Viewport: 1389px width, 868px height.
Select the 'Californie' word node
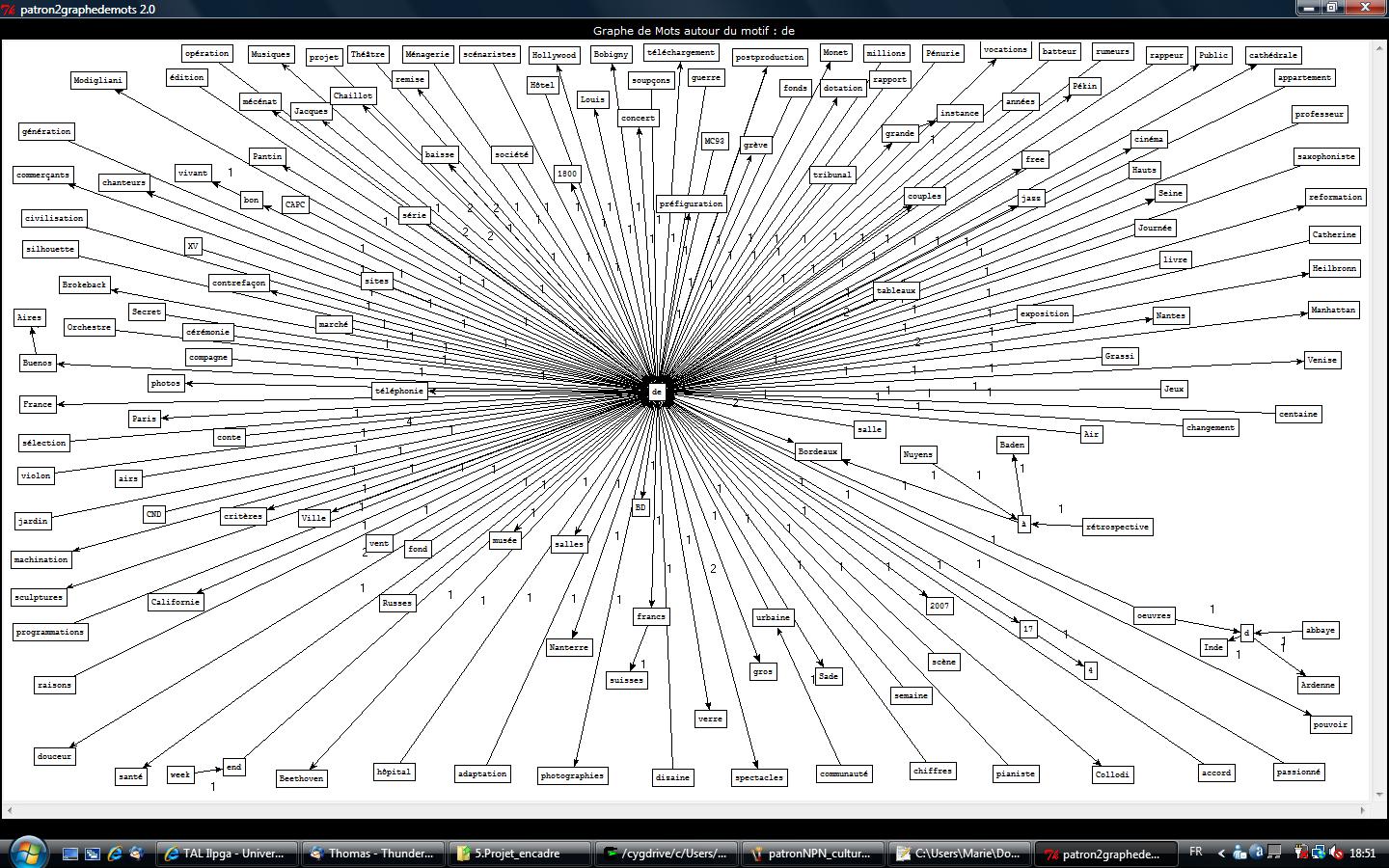click(176, 602)
